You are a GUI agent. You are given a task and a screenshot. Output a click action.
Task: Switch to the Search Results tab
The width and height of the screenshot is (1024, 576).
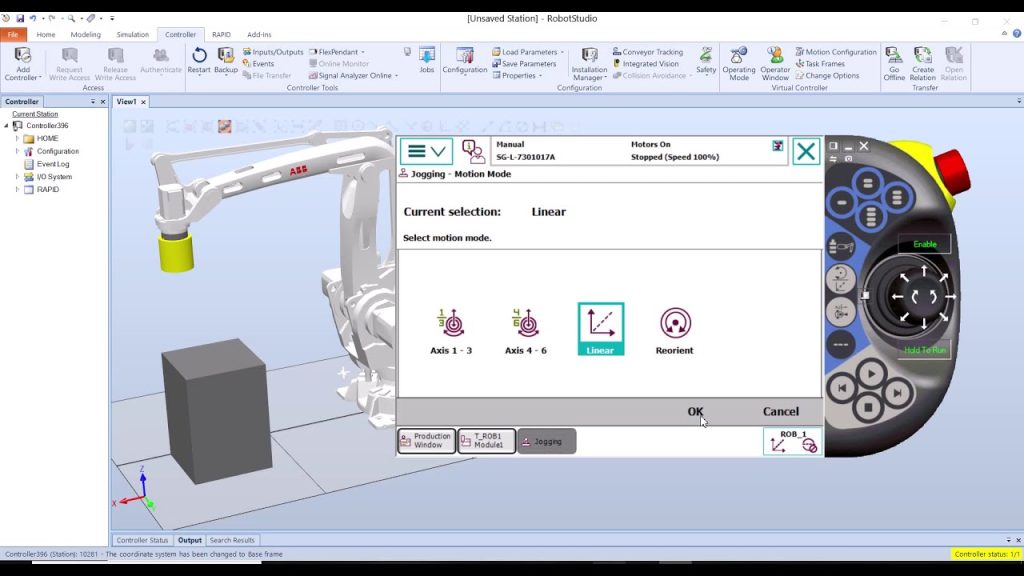coord(232,540)
